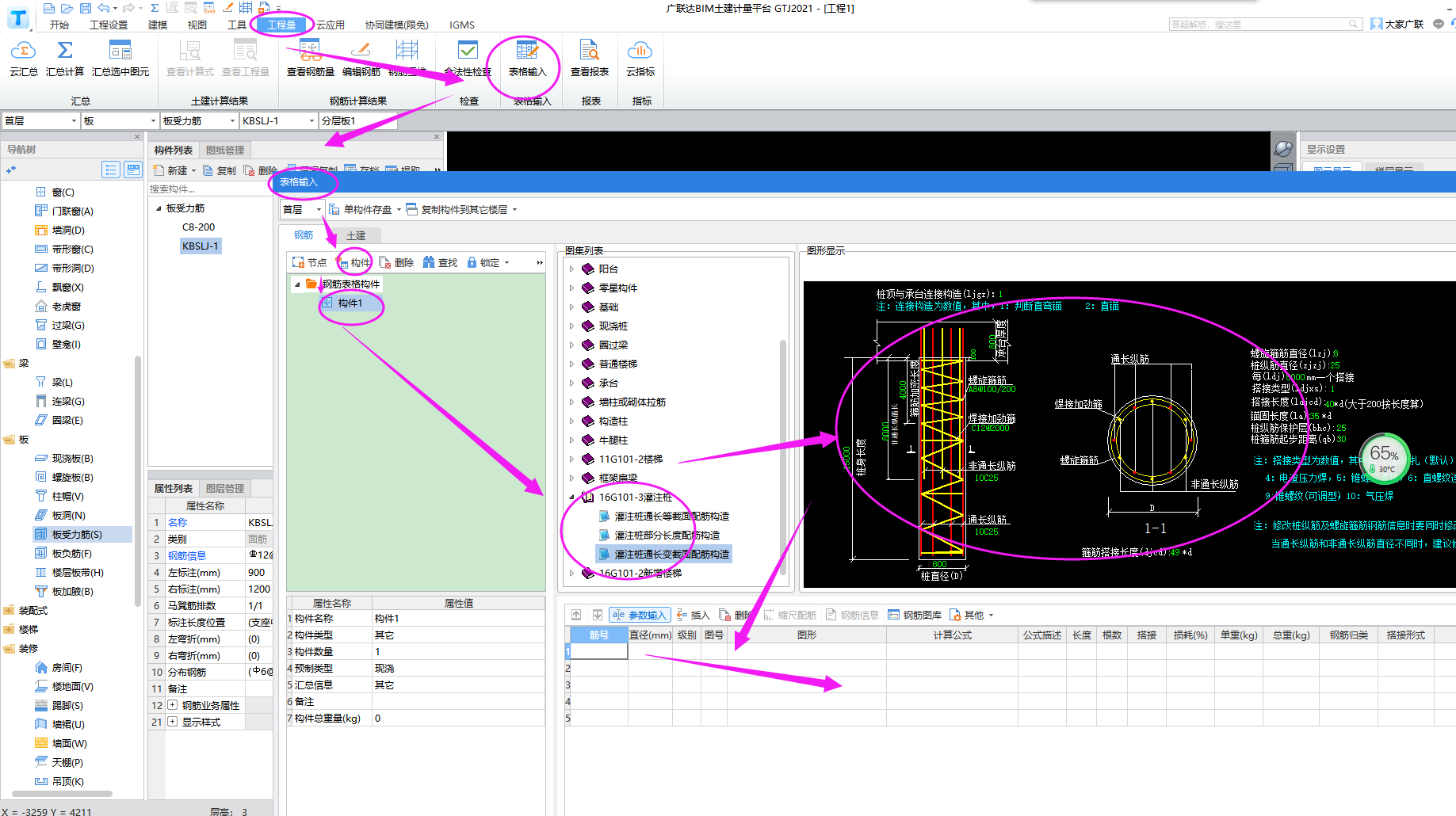Expand 显示样式 property row
The image size is (1456, 816).
[x=172, y=722]
